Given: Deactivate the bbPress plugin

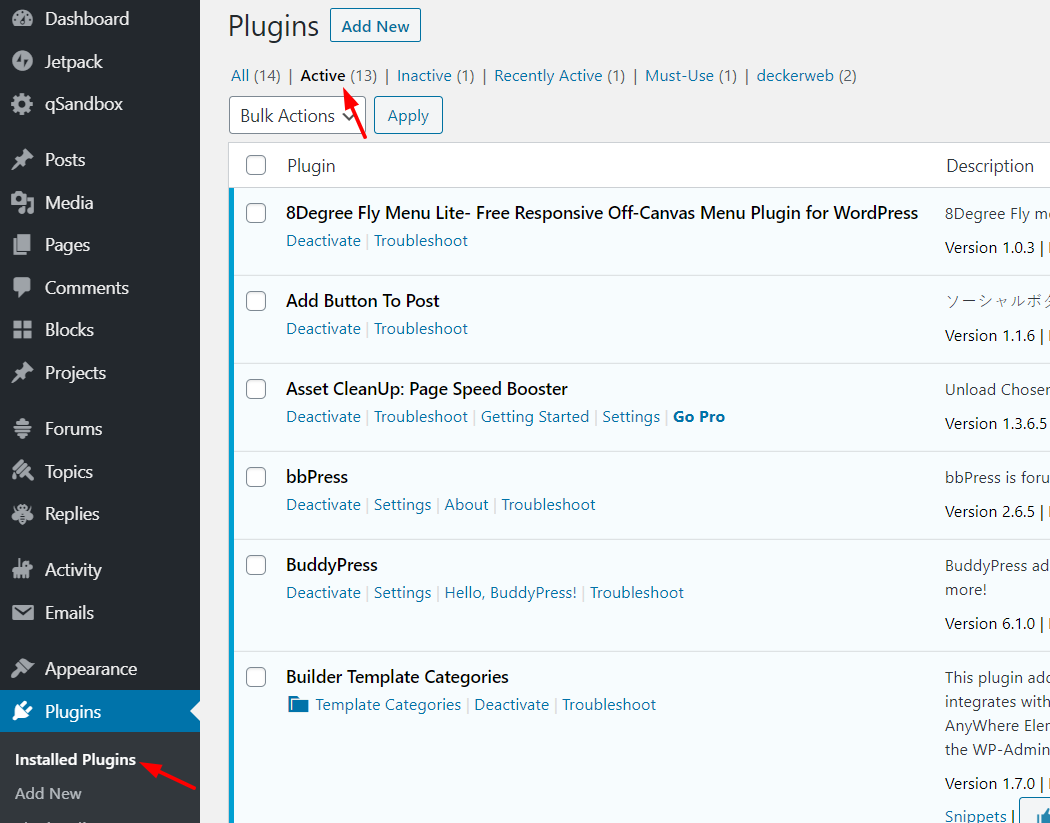Looking at the screenshot, I should coord(323,505).
